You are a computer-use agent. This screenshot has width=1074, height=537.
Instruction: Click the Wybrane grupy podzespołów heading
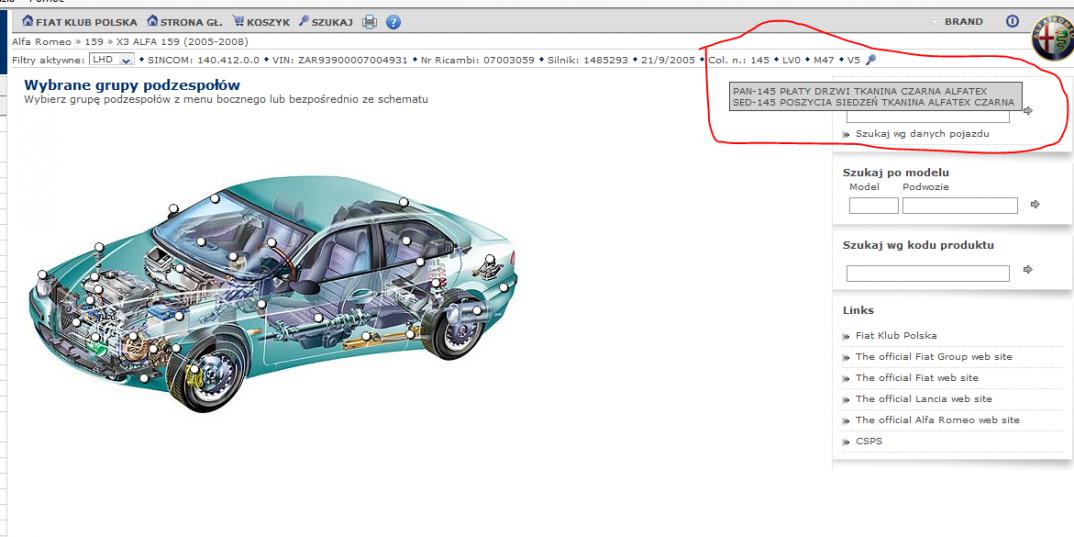tap(132, 86)
